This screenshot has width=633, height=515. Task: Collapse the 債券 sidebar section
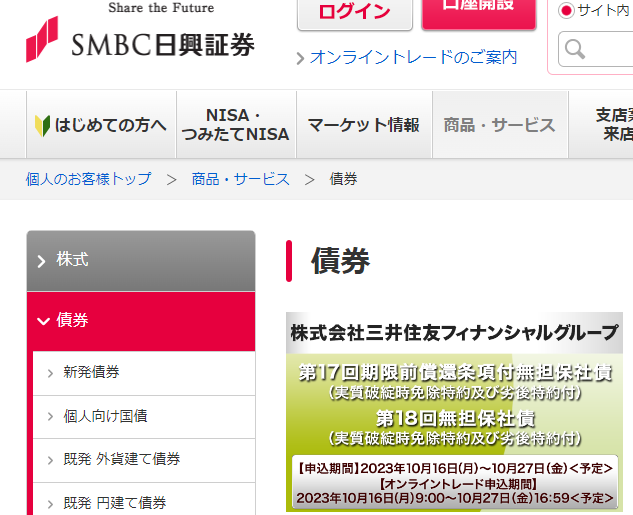click(x=141, y=321)
